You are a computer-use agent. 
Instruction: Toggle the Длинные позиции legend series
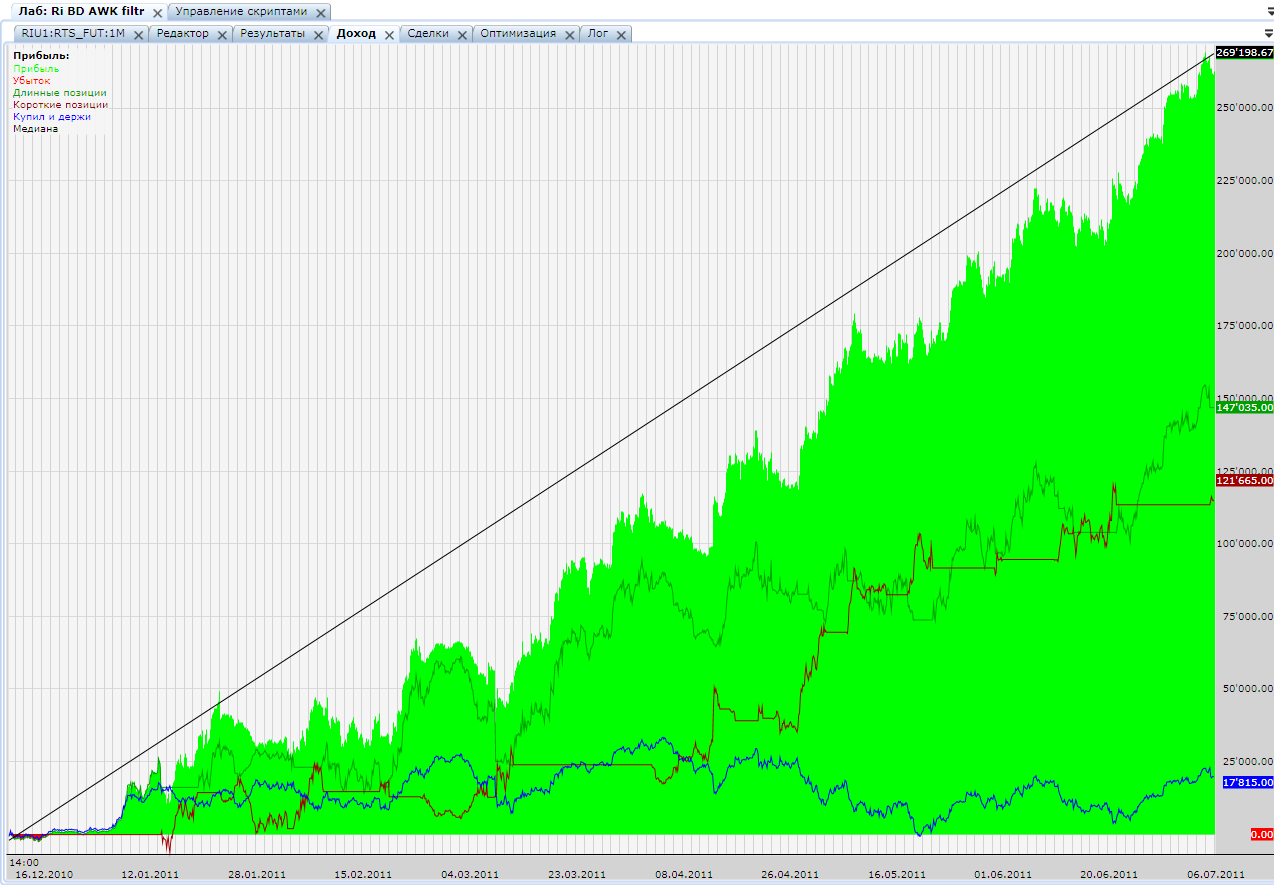tap(60, 92)
